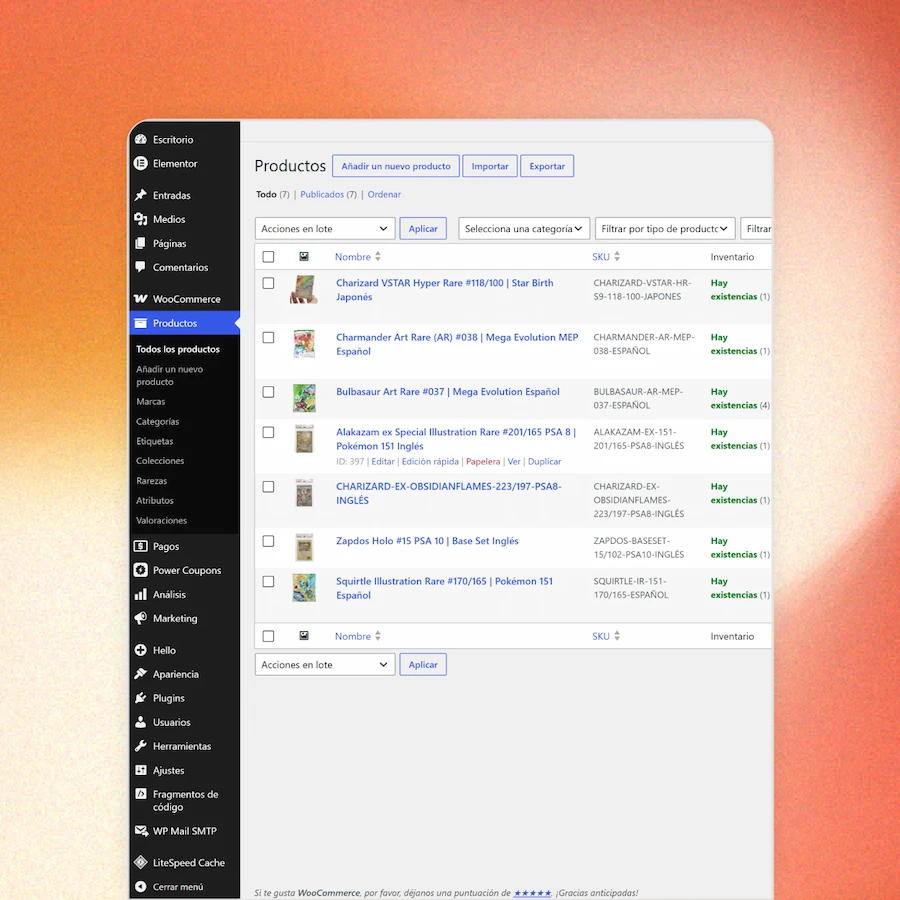
Task: Open the top Acciones en lote dropdown
Action: 325,228
